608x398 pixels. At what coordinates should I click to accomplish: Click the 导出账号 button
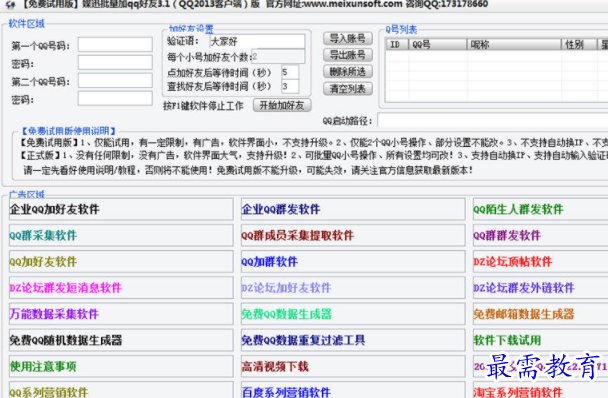click(348, 55)
